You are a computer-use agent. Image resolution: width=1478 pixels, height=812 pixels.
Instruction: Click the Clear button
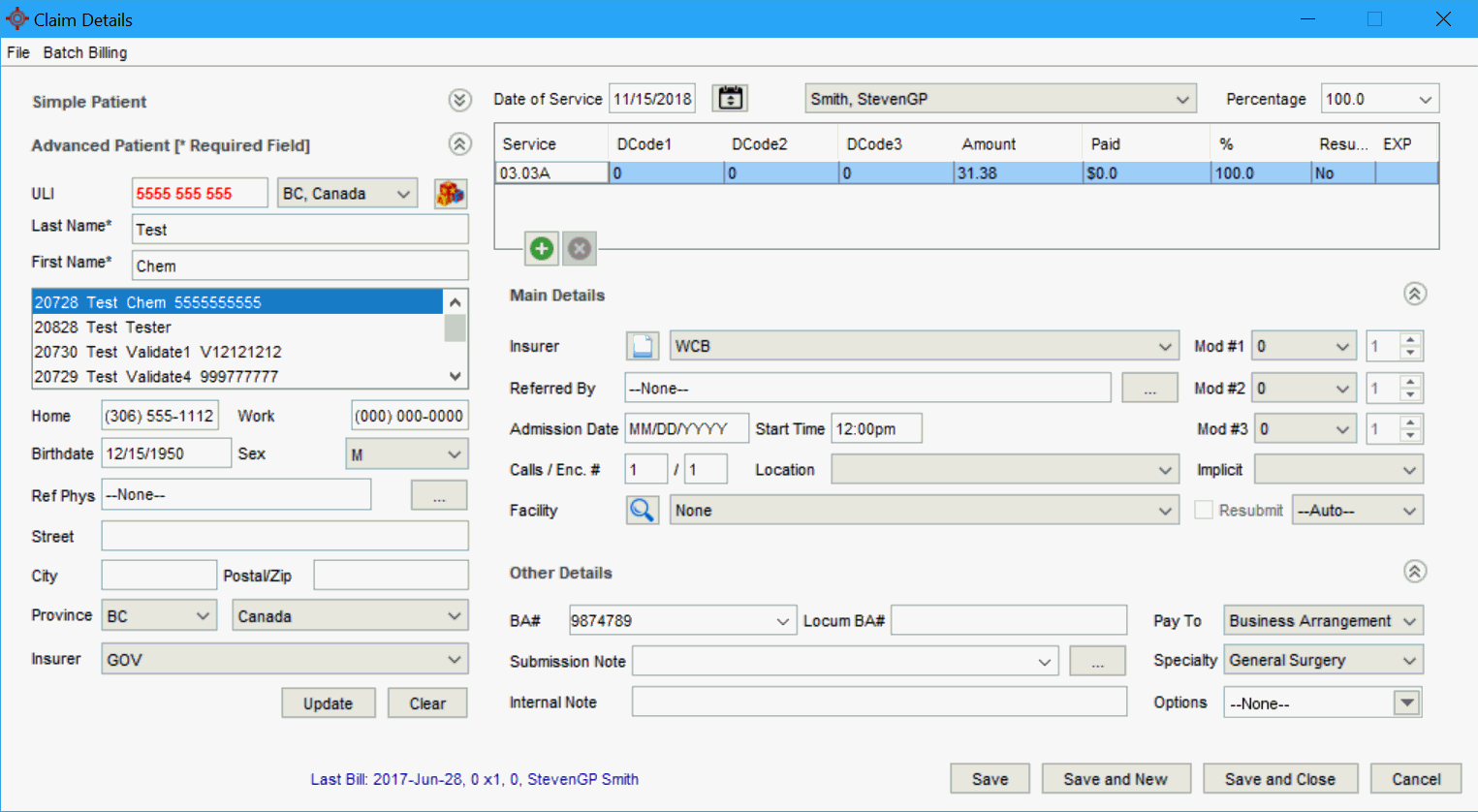click(427, 703)
